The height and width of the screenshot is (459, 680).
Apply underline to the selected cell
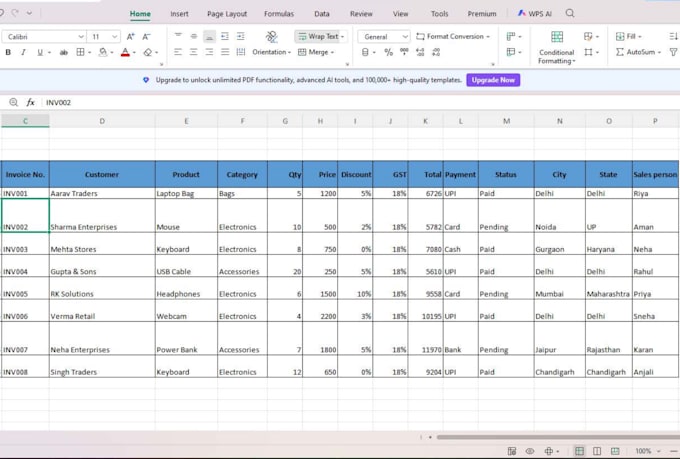point(40,52)
